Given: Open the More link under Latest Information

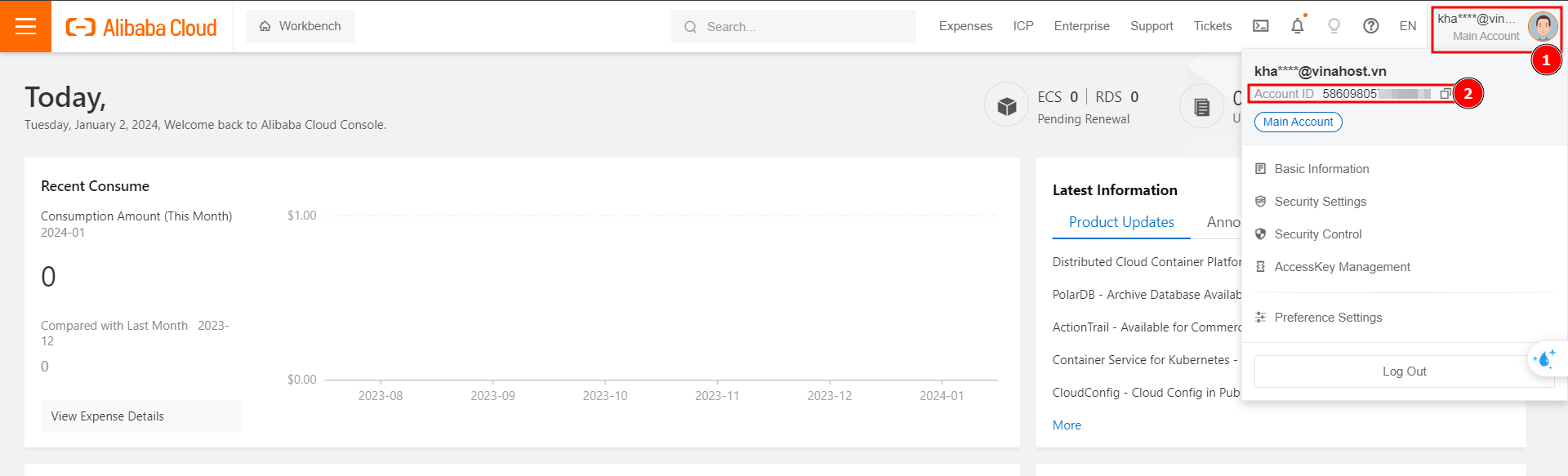Looking at the screenshot, I should 1067,425.
